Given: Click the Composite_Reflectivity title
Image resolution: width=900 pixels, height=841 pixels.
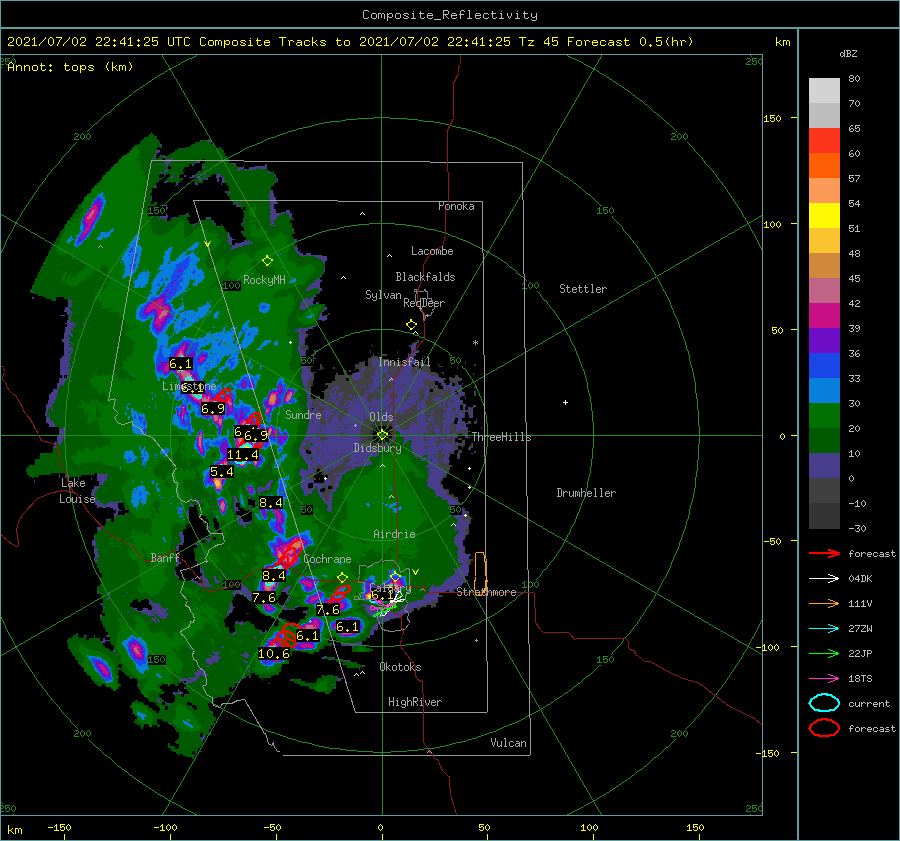Looking at the screenshot, I should pyautogui.click(x=449, y=15).
